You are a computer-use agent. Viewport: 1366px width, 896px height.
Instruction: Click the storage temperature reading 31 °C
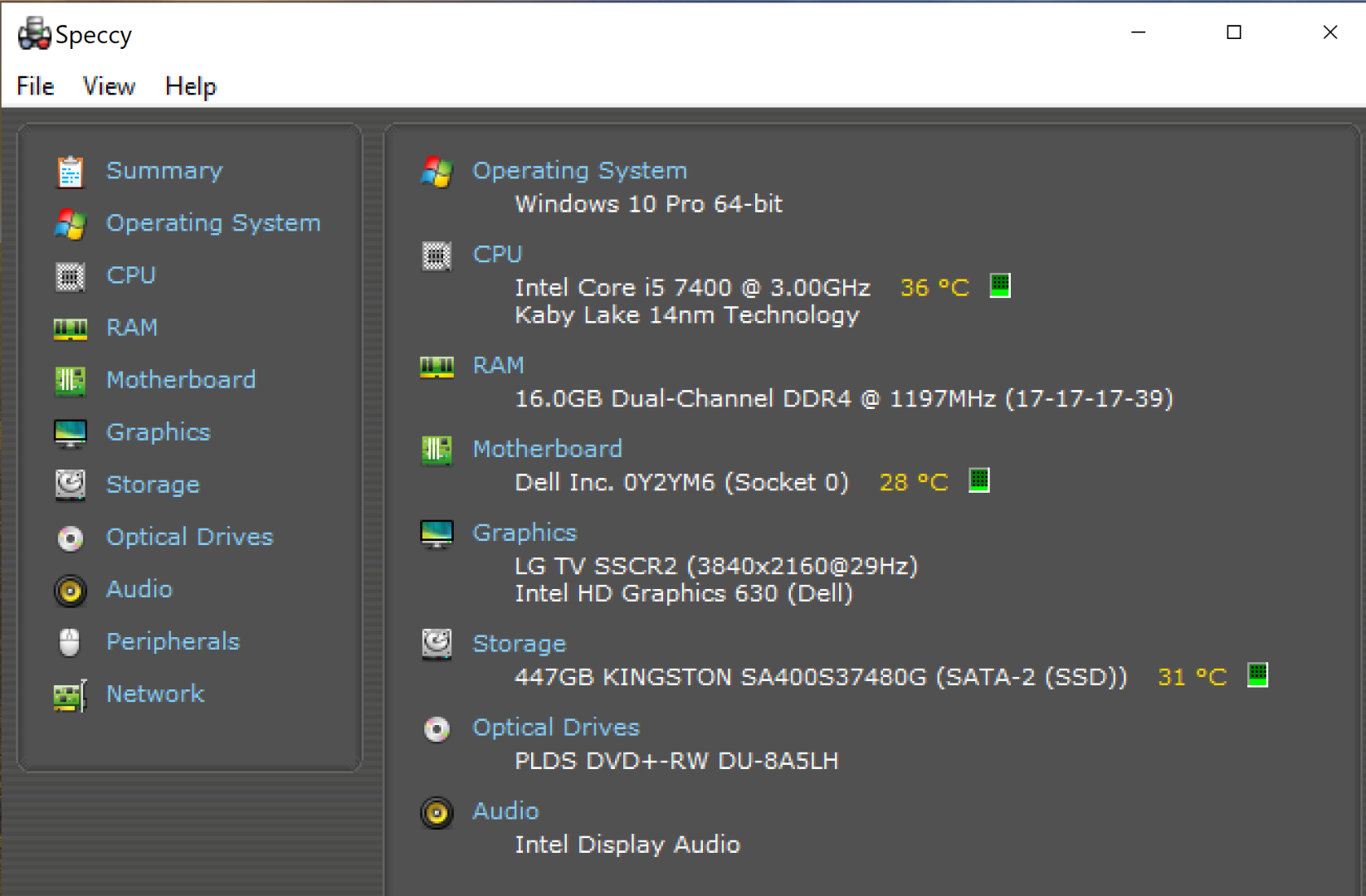coord(1192,678)
